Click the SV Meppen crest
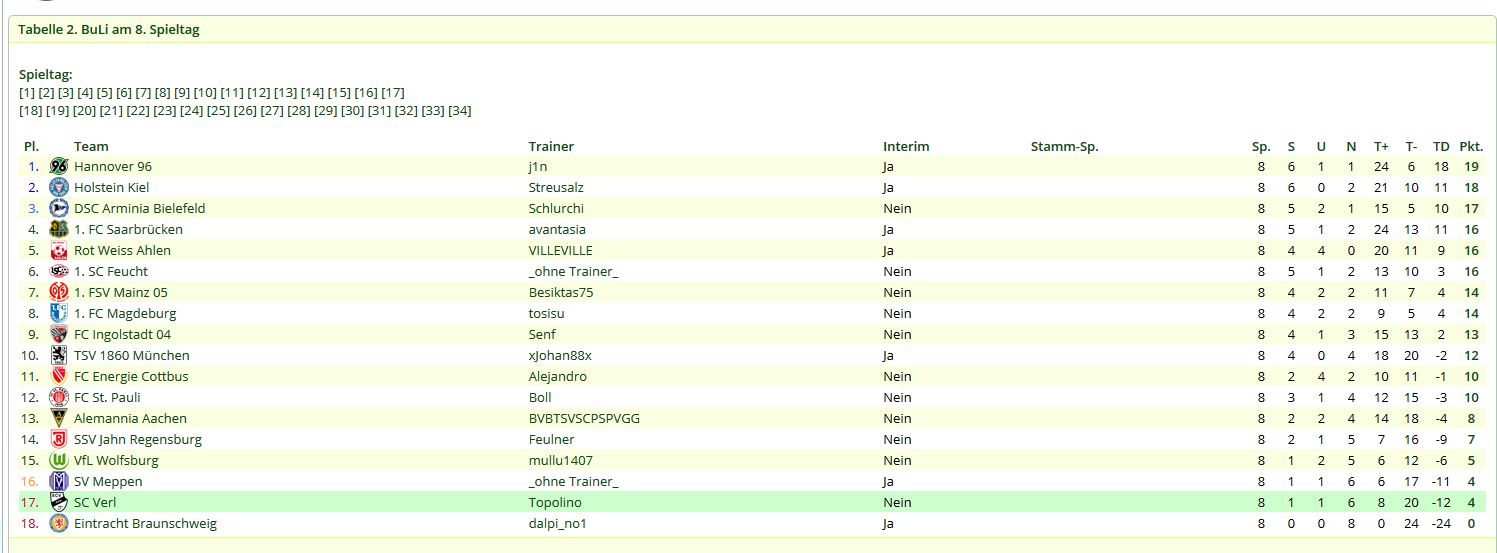 click(59, 481)
